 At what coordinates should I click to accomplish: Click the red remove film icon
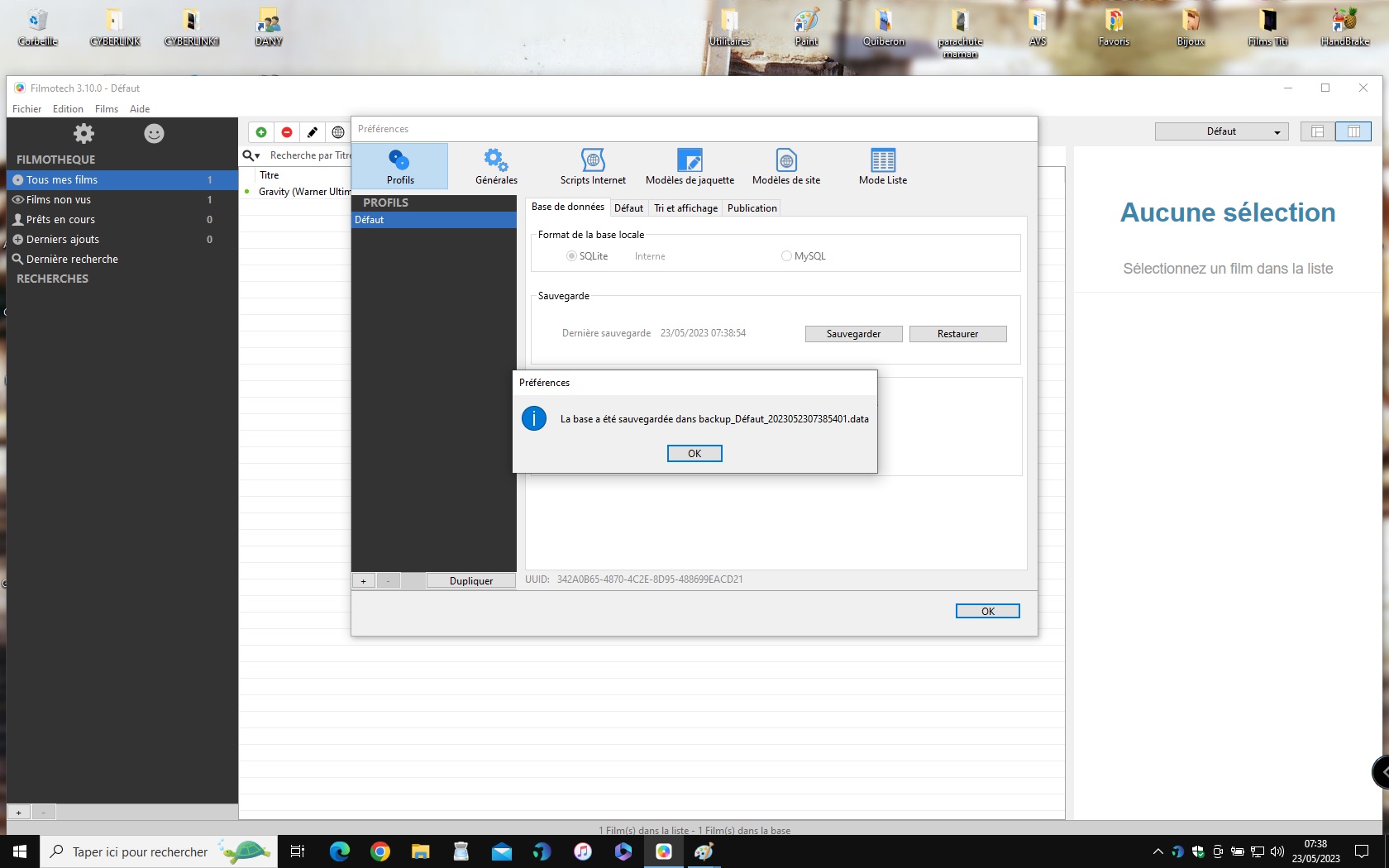click(x=287, y=132)
